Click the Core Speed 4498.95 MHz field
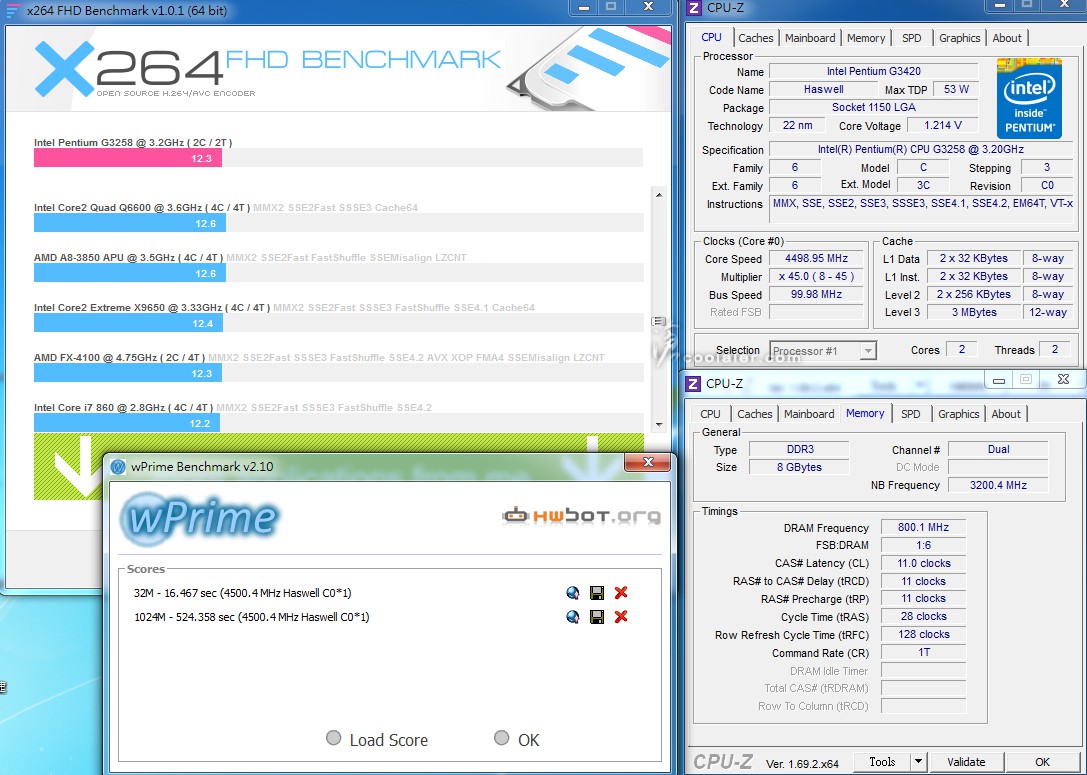 (x=817, y=258)
